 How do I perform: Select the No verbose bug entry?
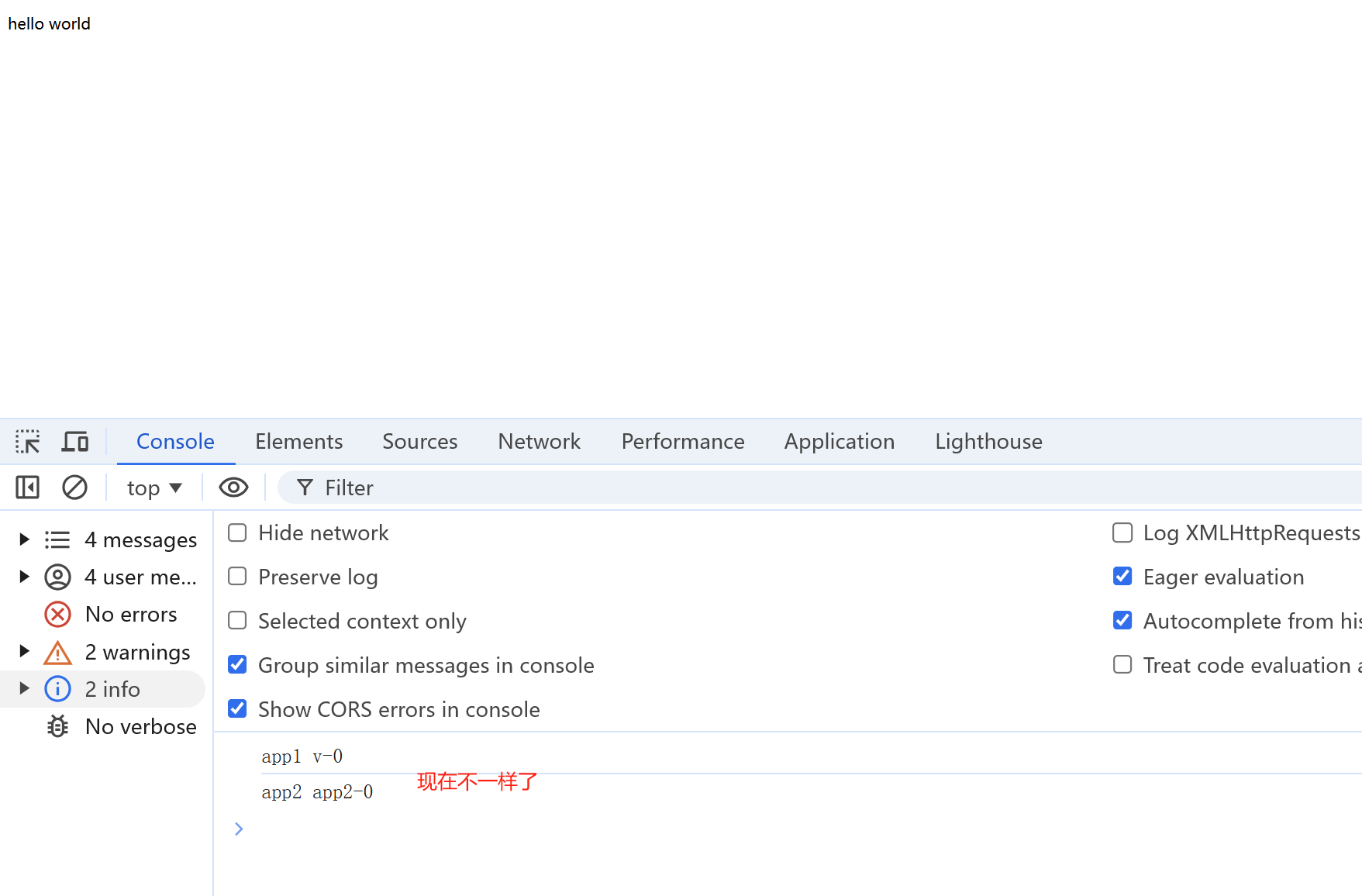tap(140, 727)
